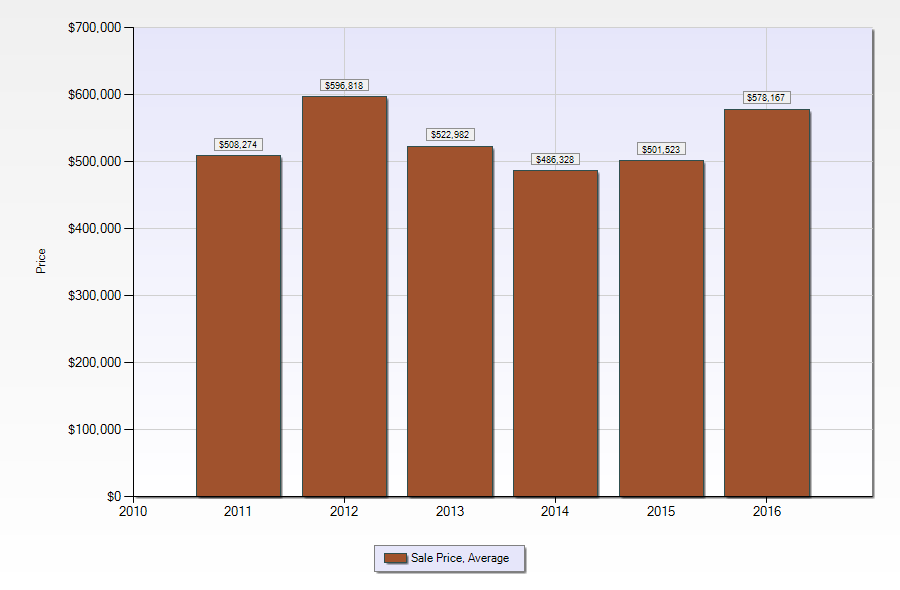Click the $700,000 y-axis label
900x590 pixels.
click(95, 28)
